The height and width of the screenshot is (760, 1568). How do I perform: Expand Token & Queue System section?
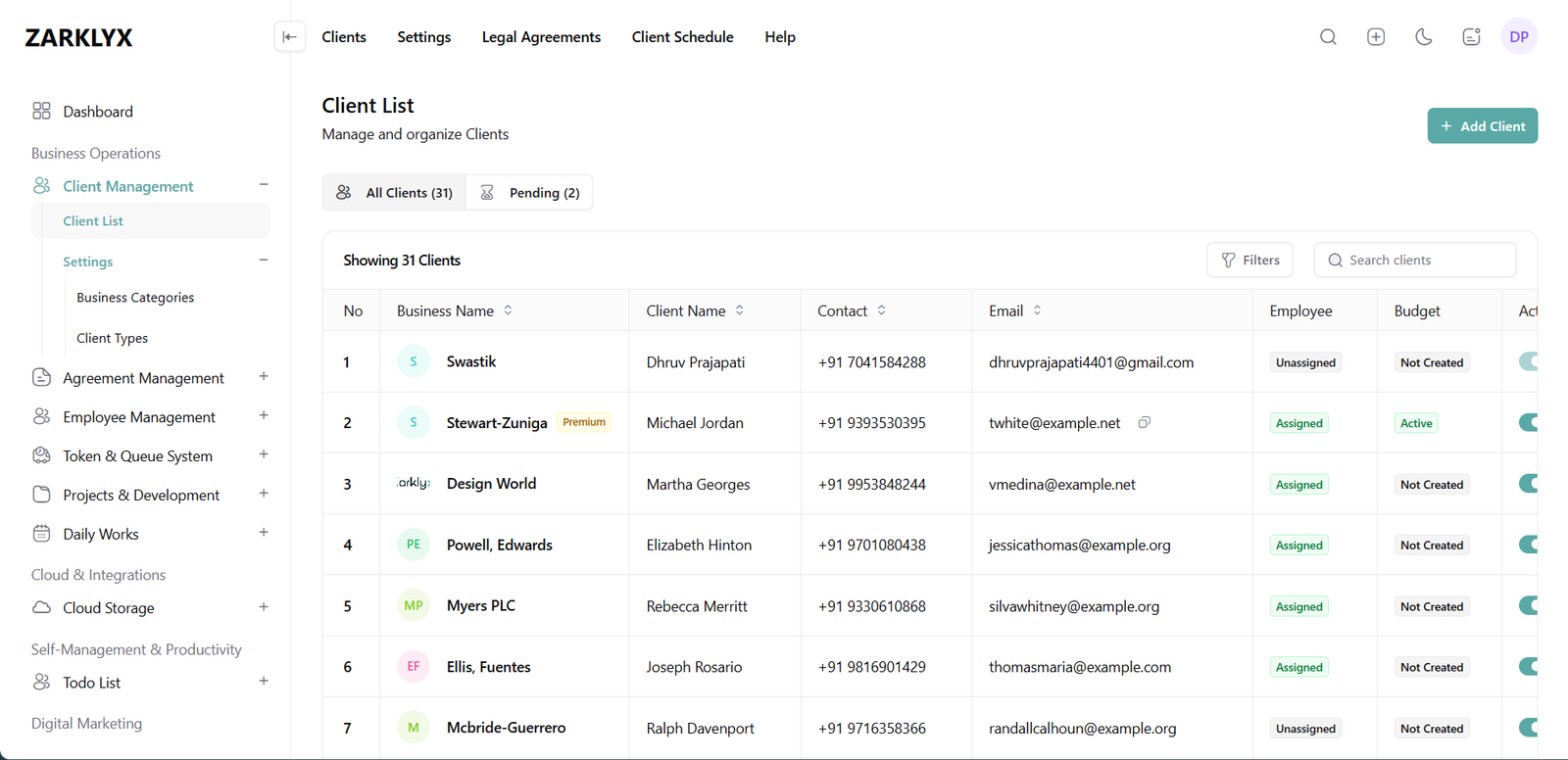click(264, 454)
